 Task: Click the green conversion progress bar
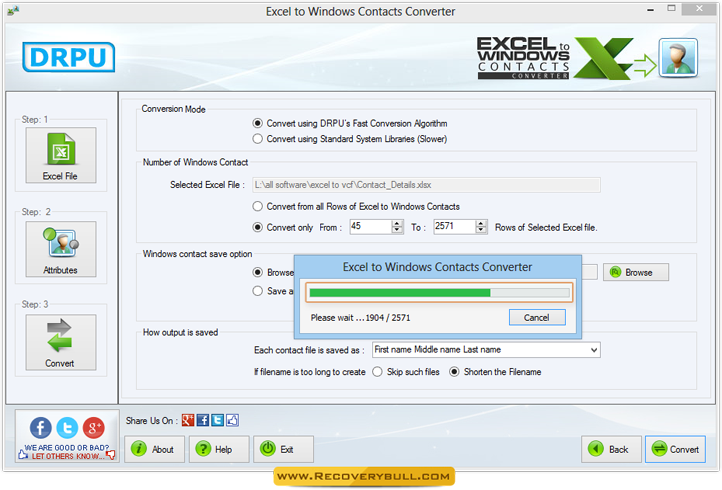pos(439,292)
